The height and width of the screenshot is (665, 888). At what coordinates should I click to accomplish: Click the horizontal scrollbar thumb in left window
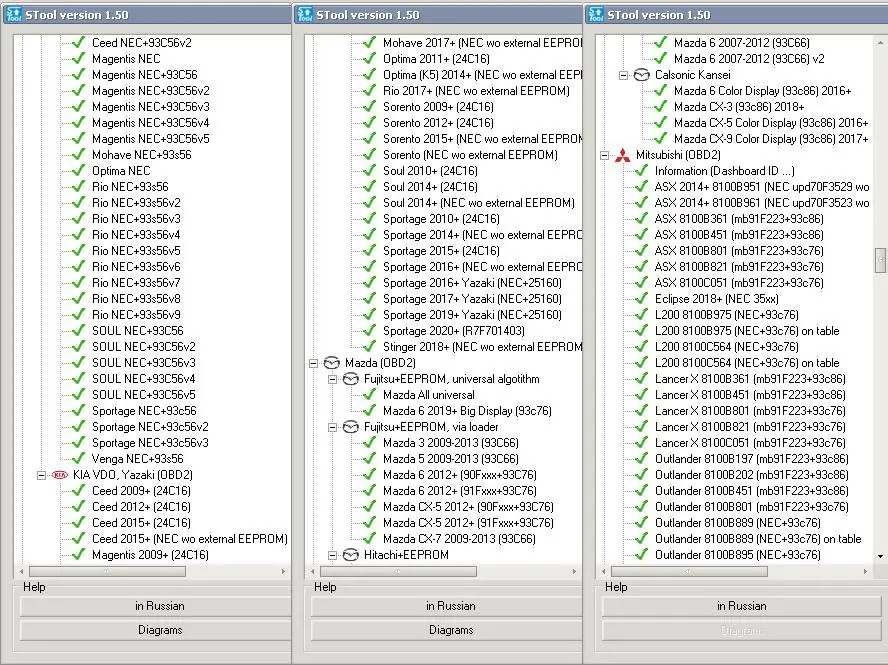(x=108, y=572)
